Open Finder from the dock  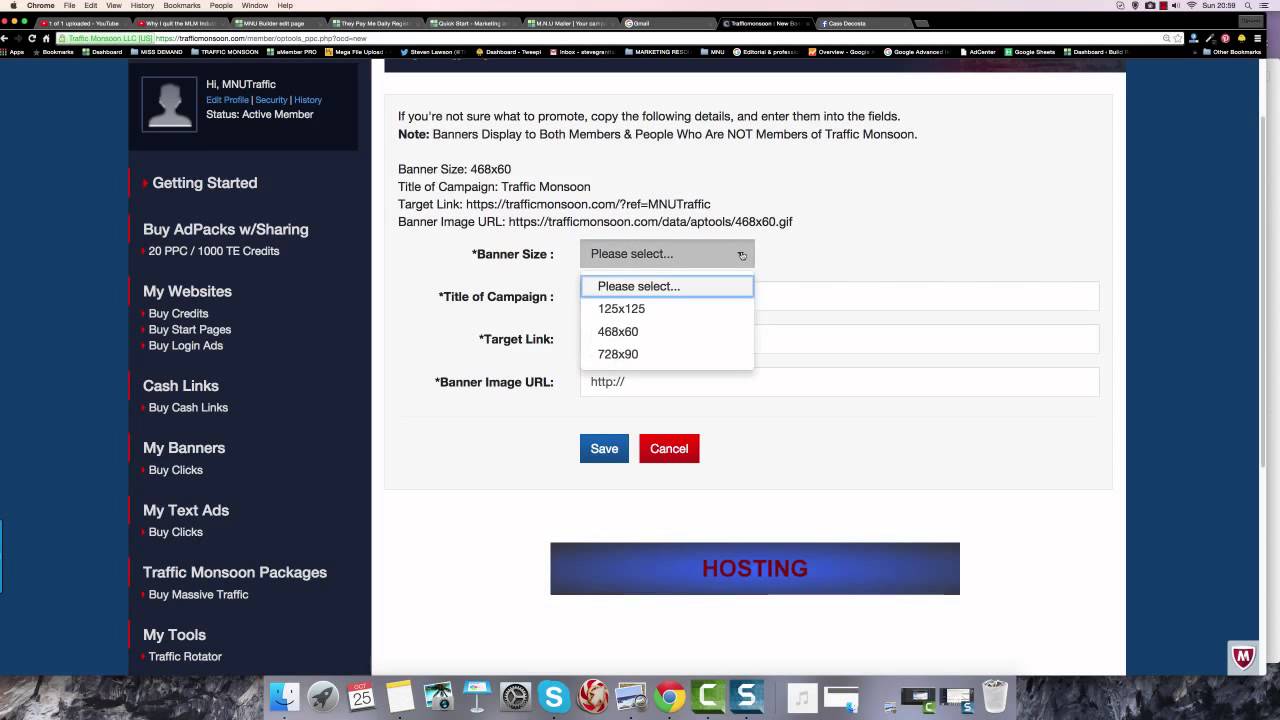285,696
